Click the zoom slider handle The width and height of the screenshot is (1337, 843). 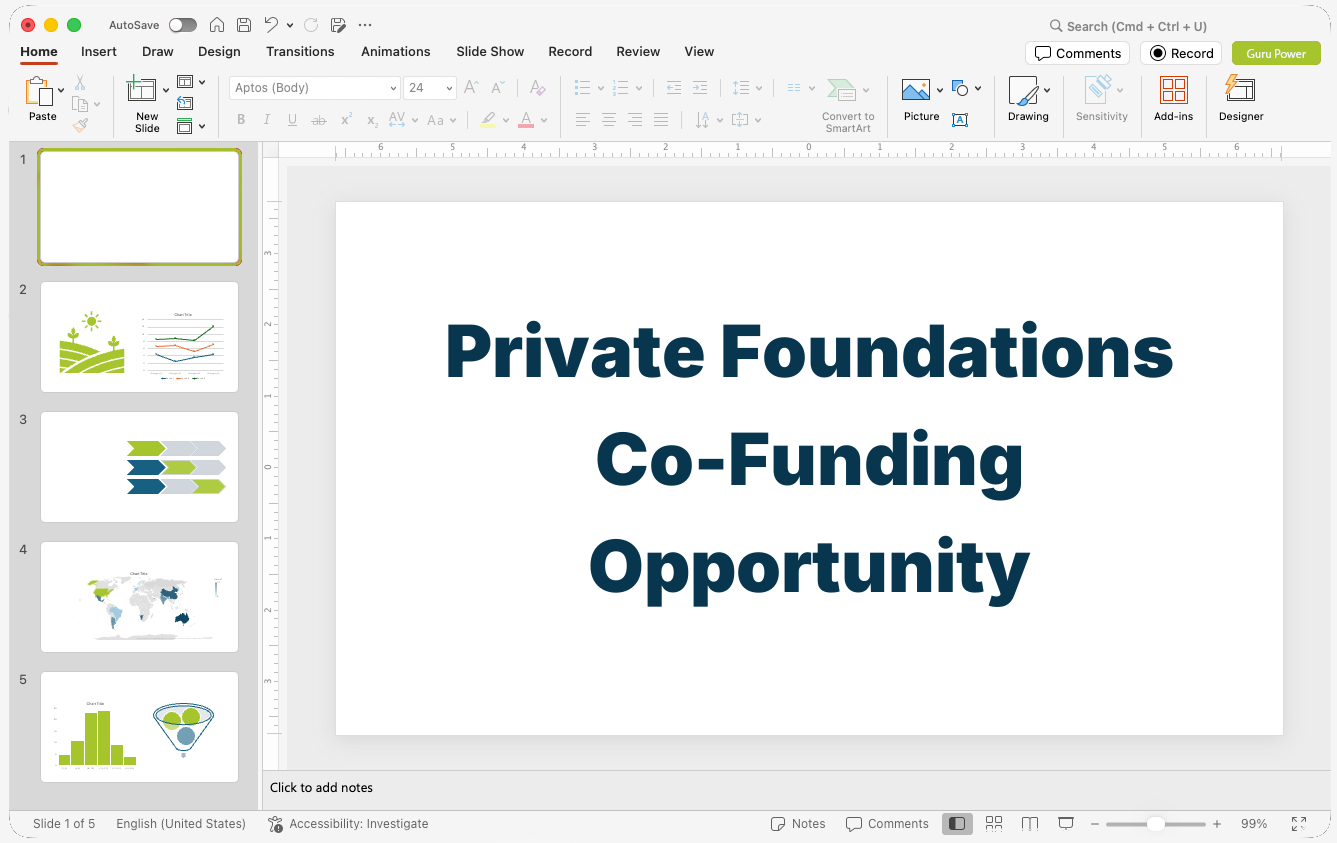point(1155,824)
